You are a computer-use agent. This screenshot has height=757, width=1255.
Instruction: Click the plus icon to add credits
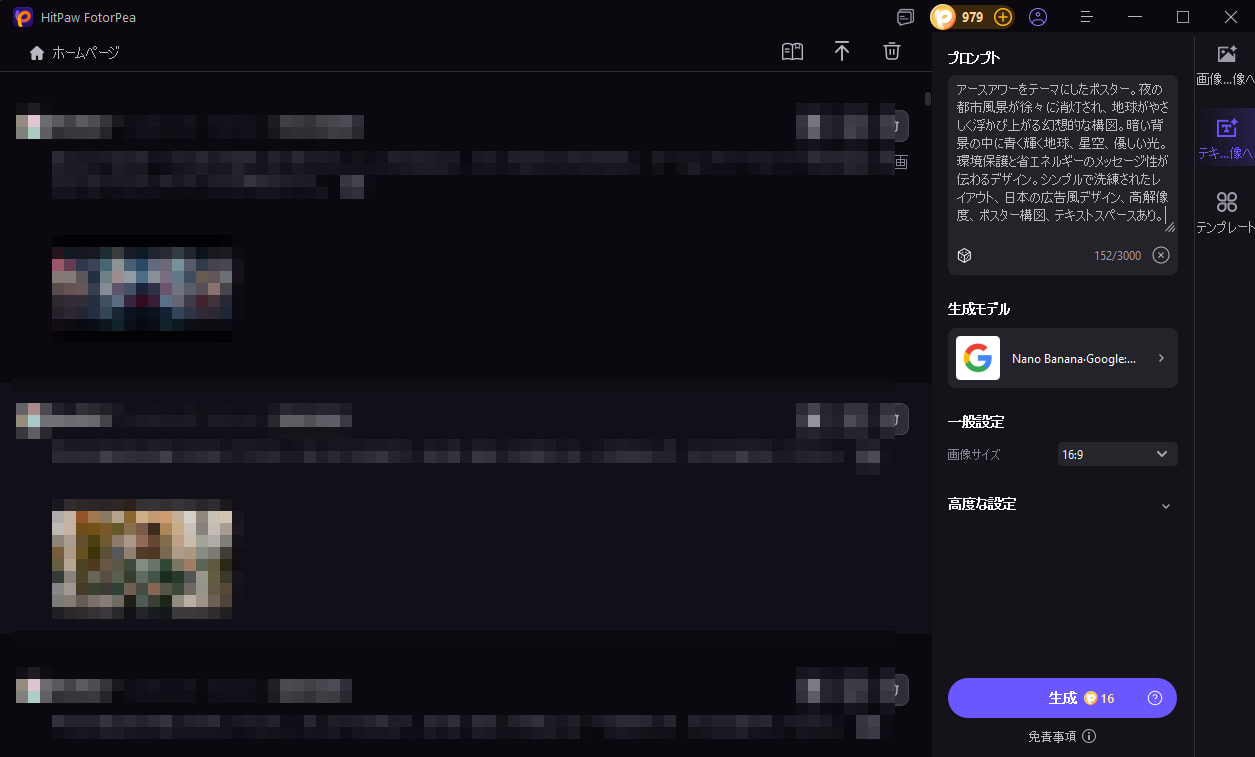click(x=1003, y=17)
